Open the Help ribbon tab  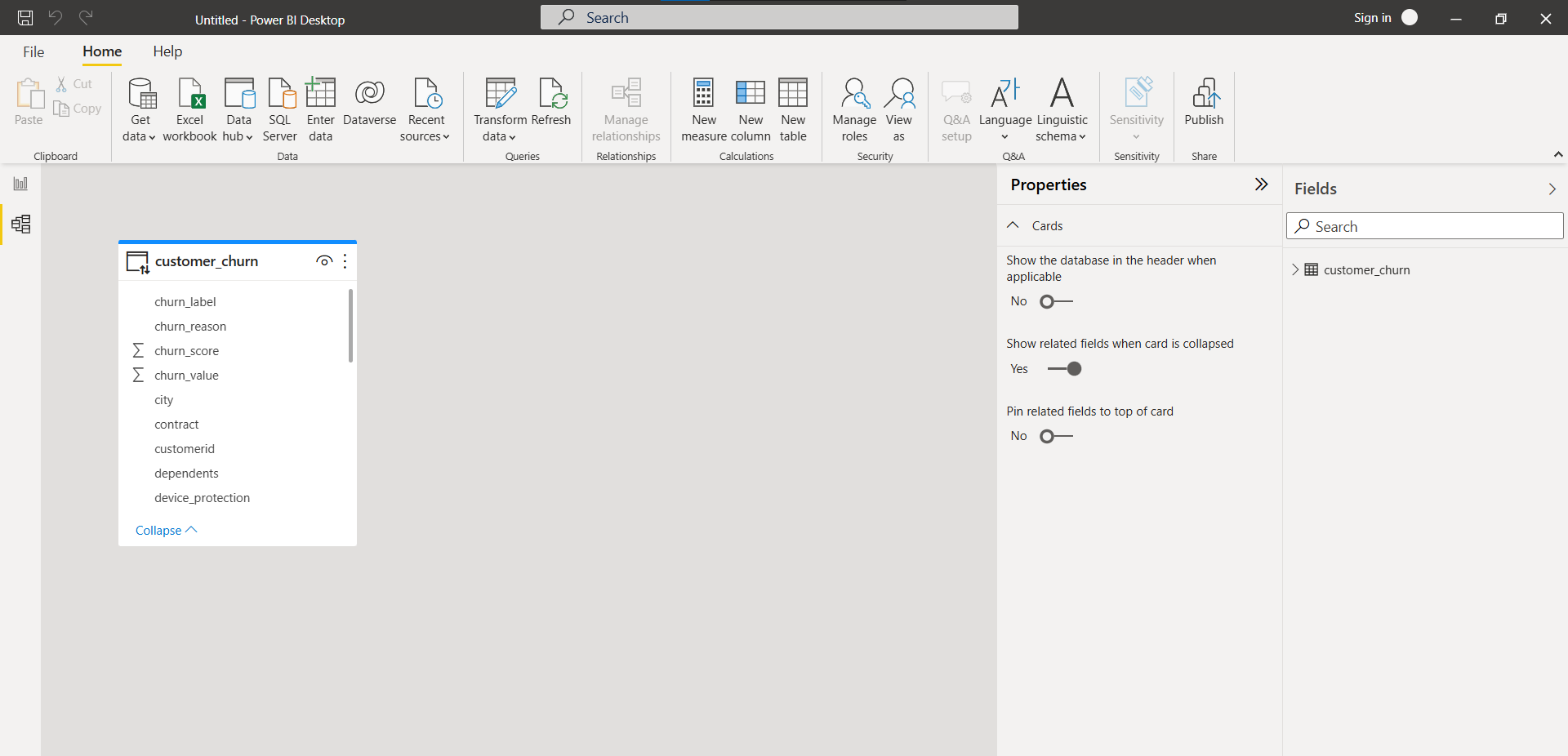coord(167,51)
